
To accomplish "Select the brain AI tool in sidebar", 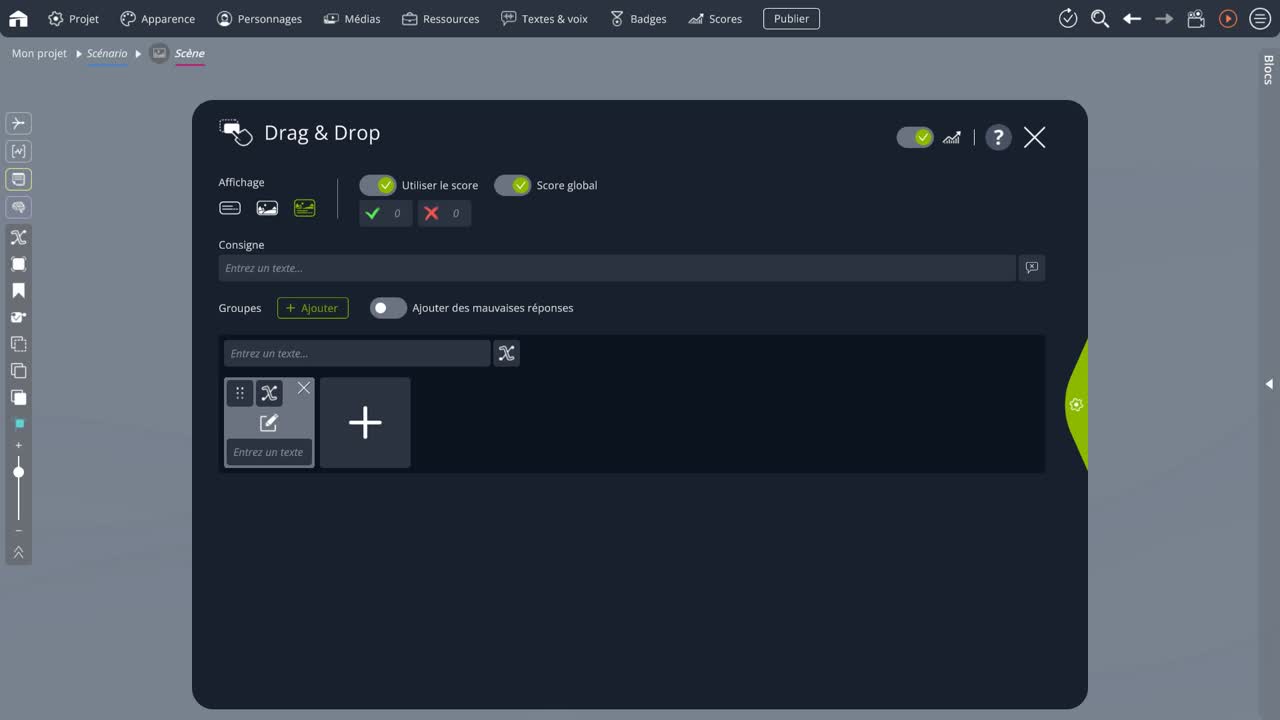I will click(x=18, y=207).
